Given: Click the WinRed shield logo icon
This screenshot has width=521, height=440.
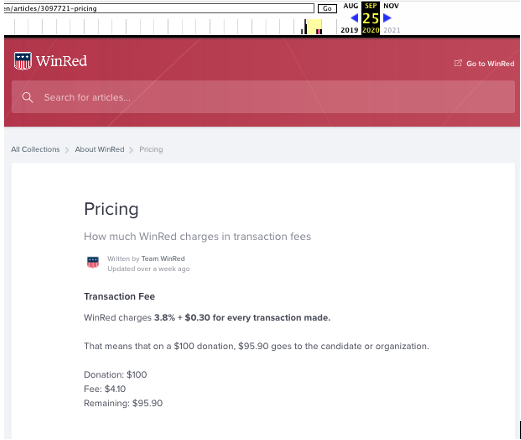Looking at the screenshot, I should tap(23, 61).
